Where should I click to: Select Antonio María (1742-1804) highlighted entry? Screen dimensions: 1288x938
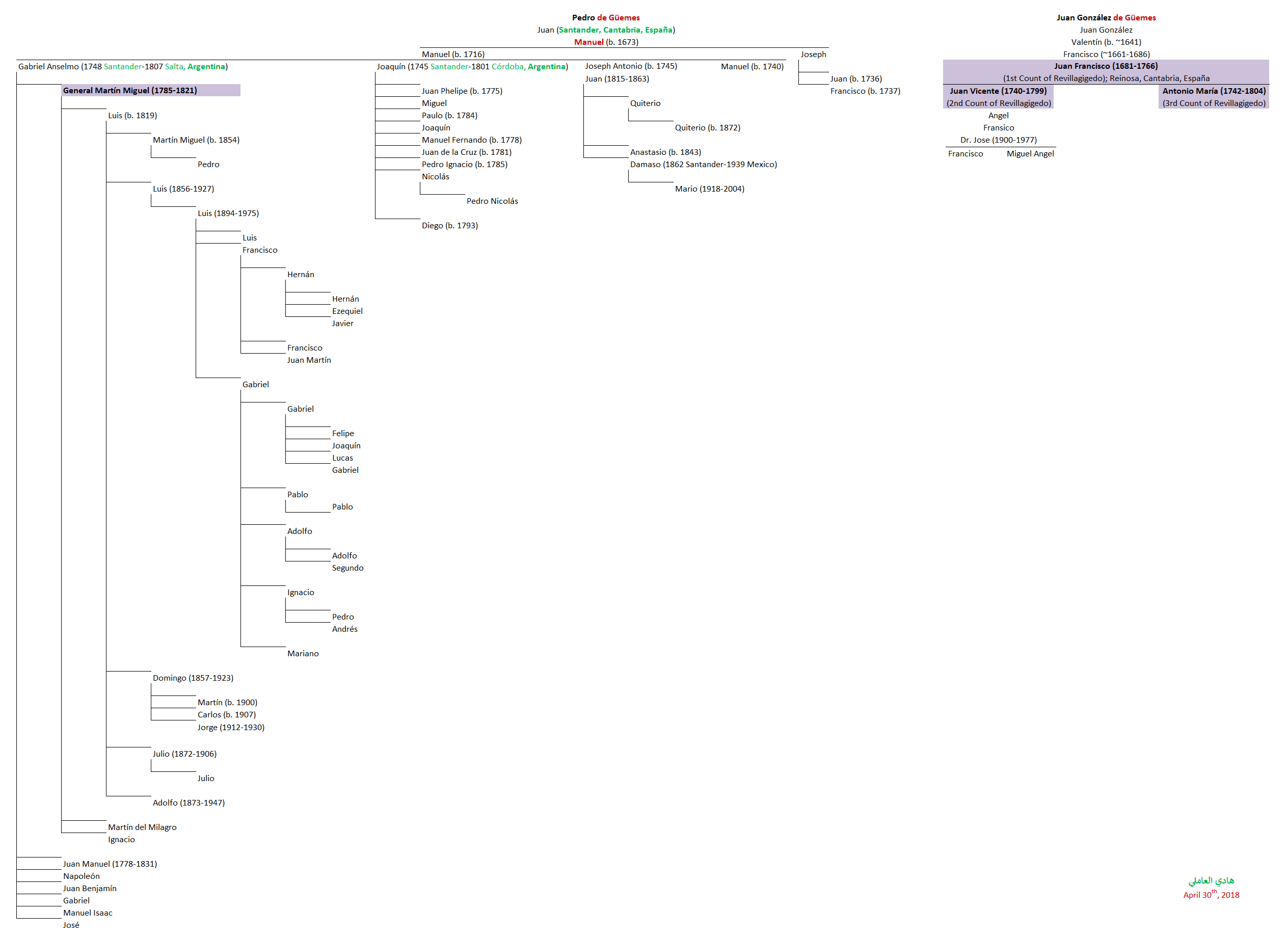1214,91
